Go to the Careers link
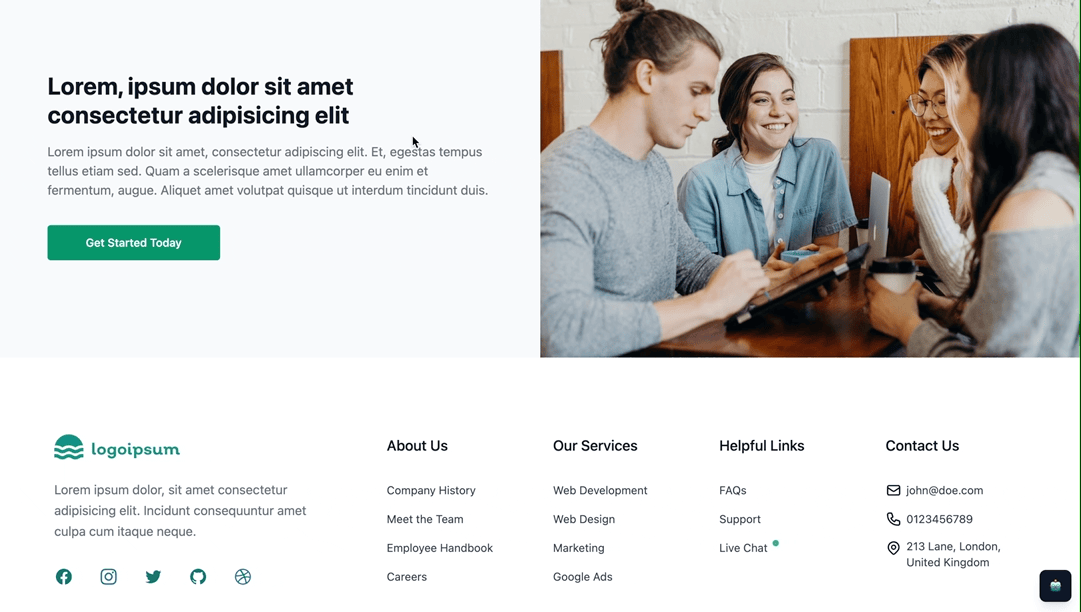Screen dimensions: 1081x612 tap(407, 577)
